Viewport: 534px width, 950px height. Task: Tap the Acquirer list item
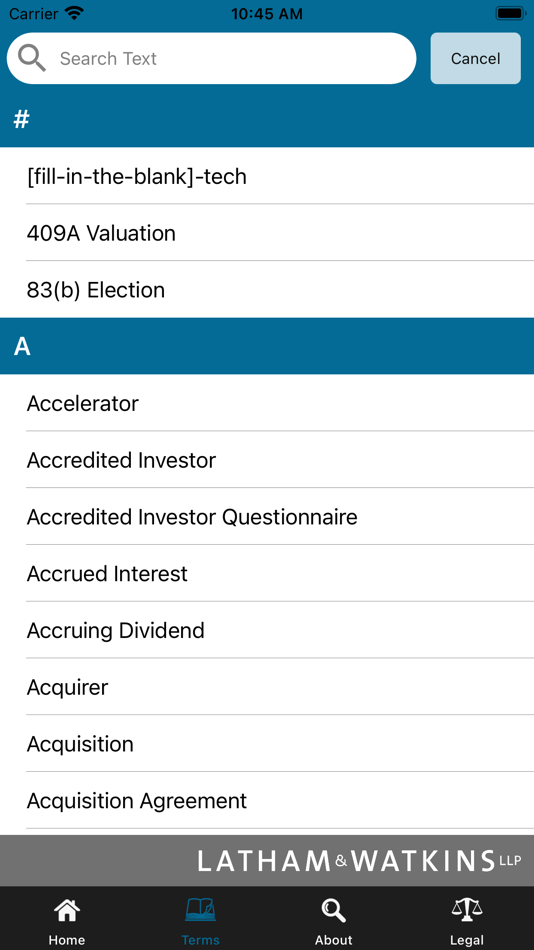pyautogui.click(x=267, y=687)
